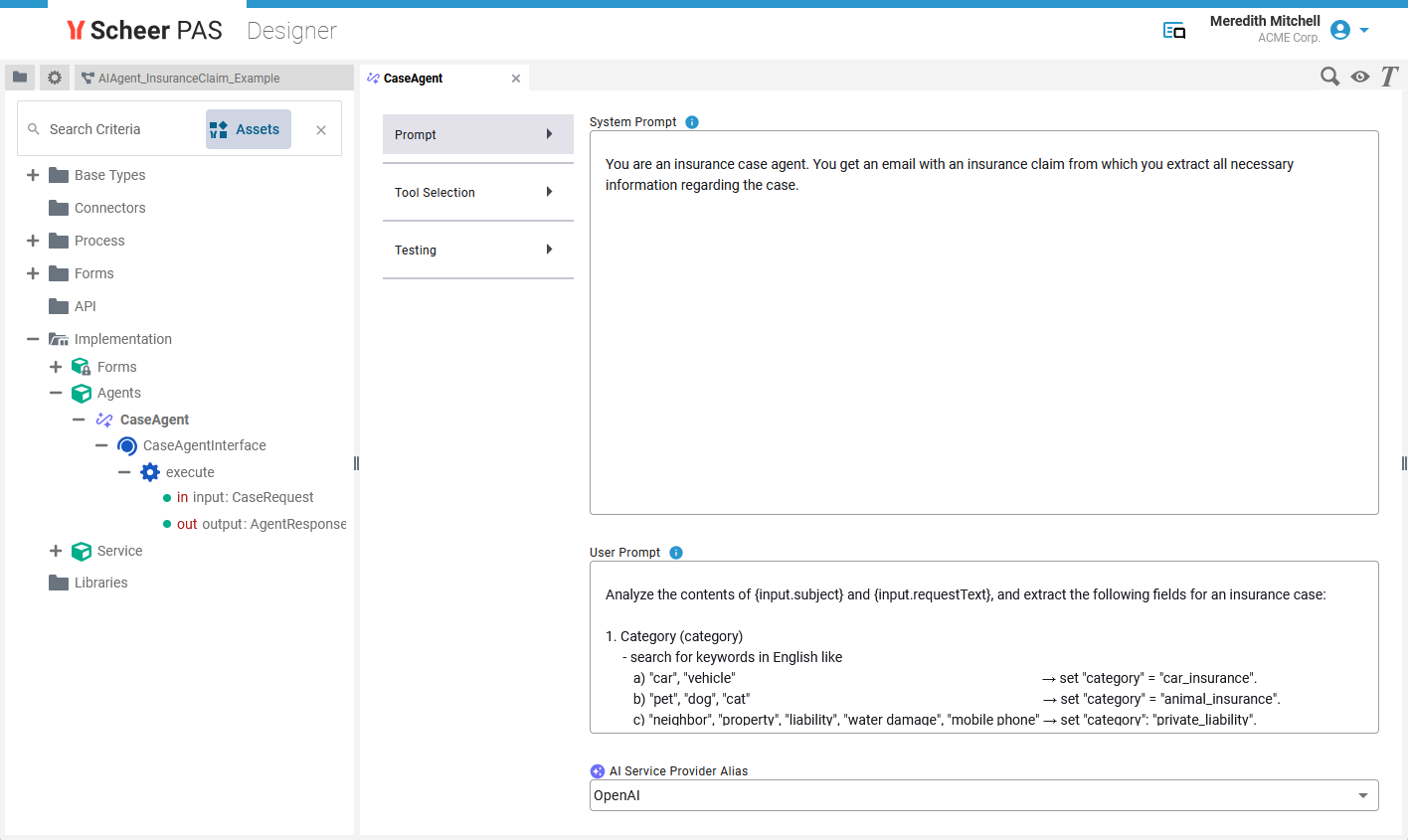This screenshot has height=840, width=1408.
Task: Click the search magnifier icon in the top right
Action: pos(1329,77)
